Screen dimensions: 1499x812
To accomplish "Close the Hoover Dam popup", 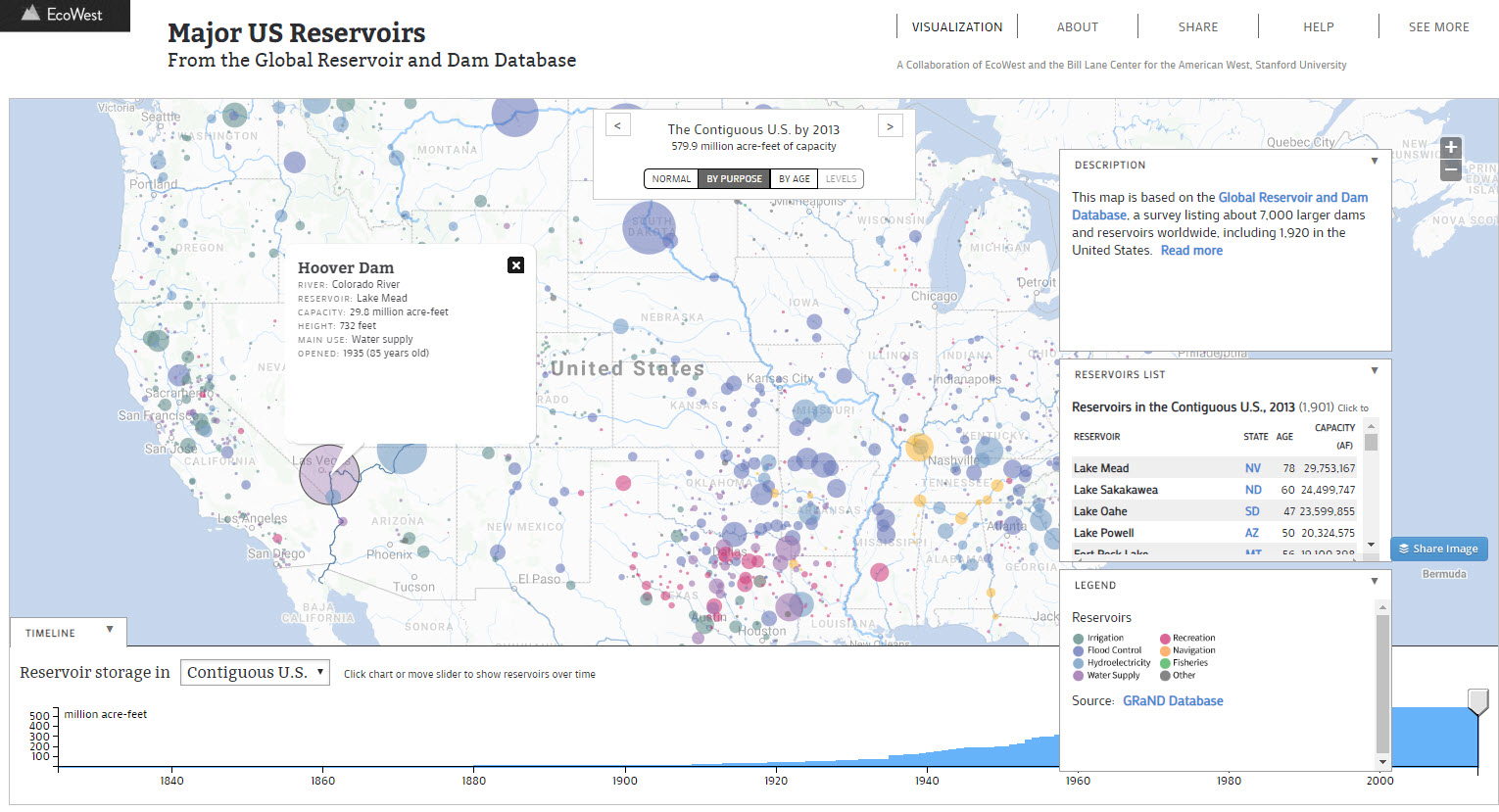I will click(x=515, y=264).
